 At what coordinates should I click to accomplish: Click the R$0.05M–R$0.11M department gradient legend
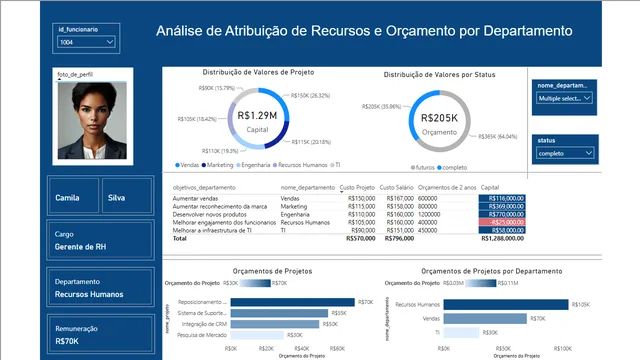click(x=480, y=283)
